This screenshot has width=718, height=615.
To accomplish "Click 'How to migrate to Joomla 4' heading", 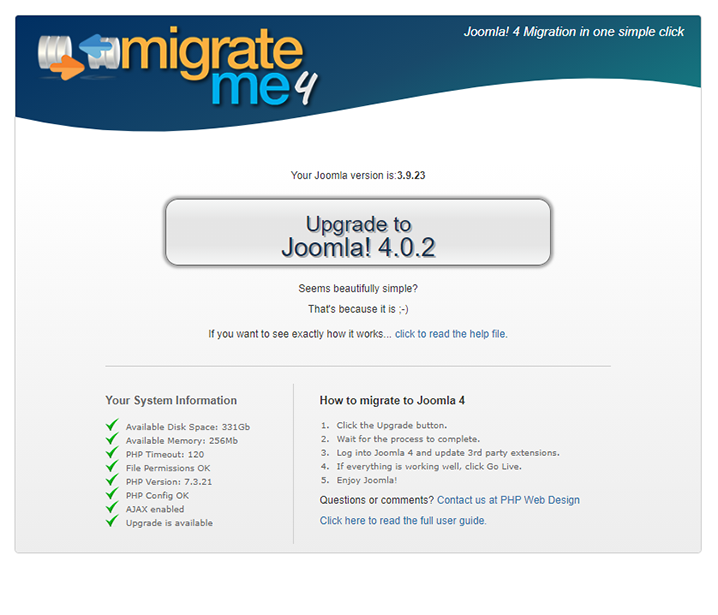I will [x=392, y=400].
